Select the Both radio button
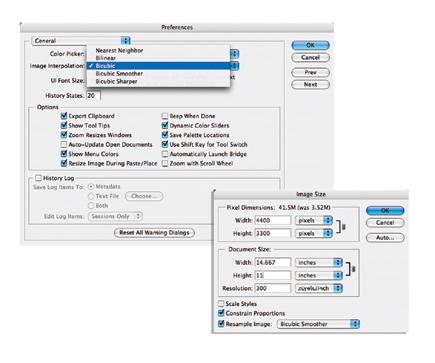 (x=91, y=206)
